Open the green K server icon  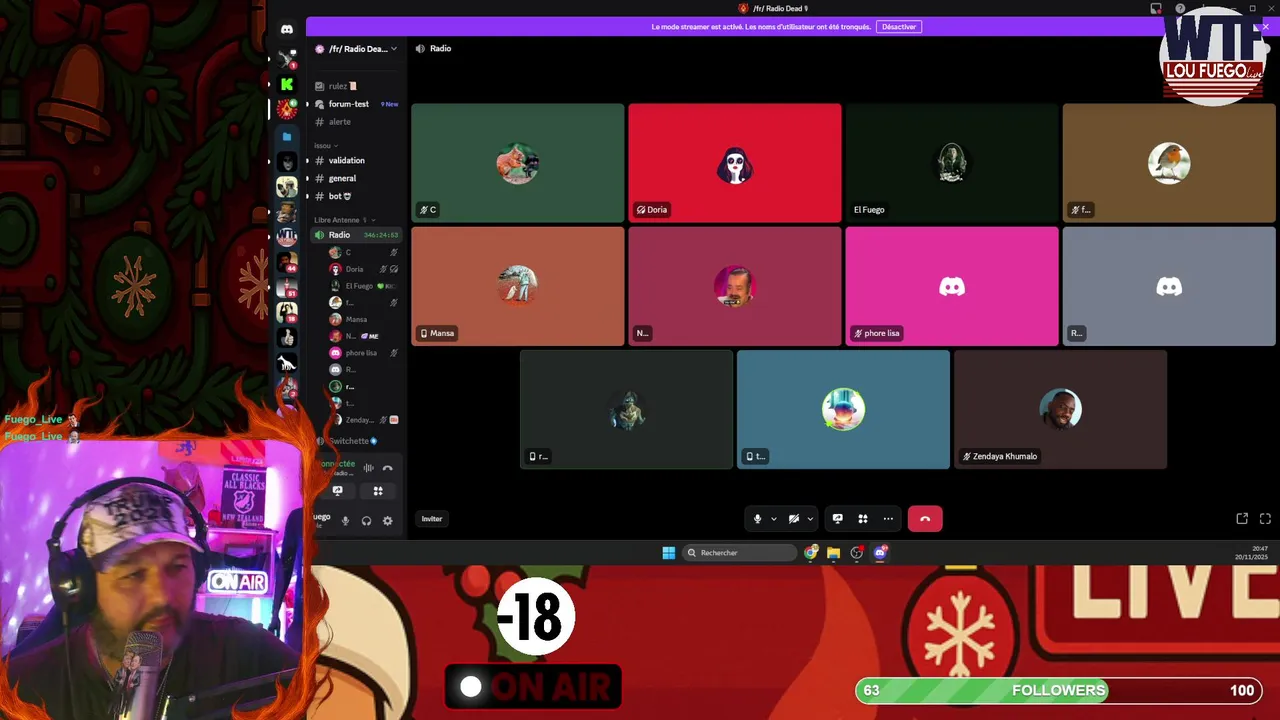[287, 84]
